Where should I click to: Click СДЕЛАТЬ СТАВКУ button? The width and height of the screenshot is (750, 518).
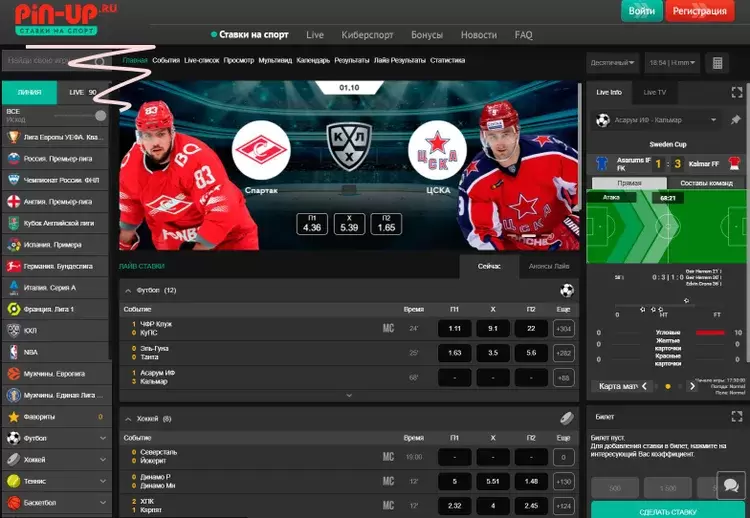[668, 511]
